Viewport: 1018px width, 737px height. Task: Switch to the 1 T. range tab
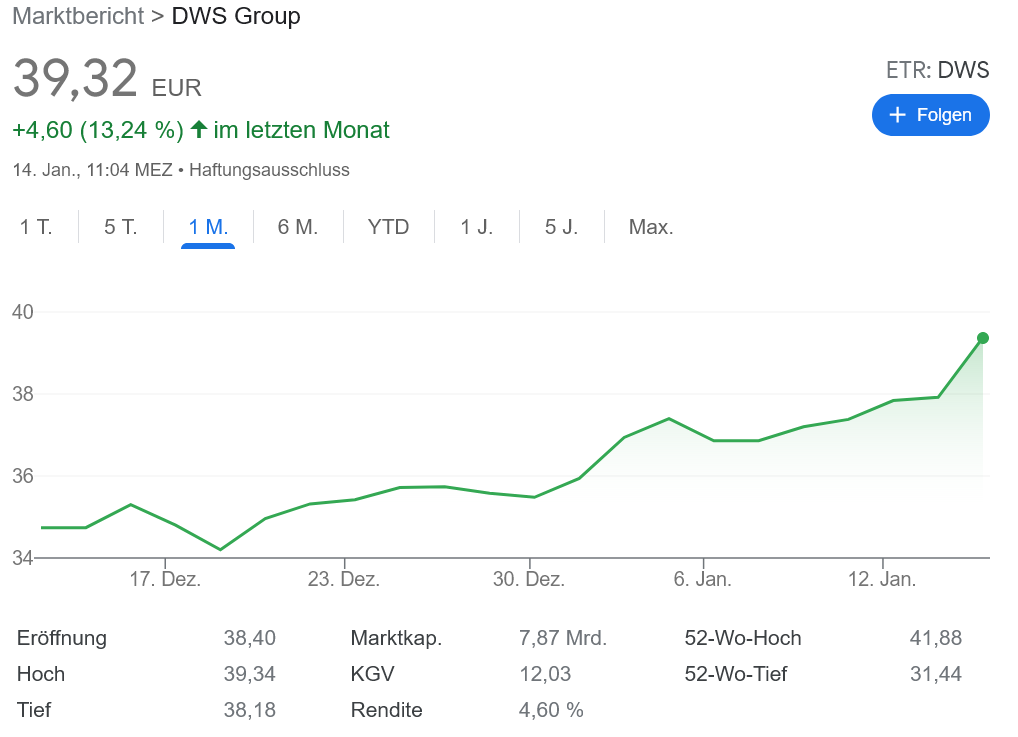[x=36, y=227]
